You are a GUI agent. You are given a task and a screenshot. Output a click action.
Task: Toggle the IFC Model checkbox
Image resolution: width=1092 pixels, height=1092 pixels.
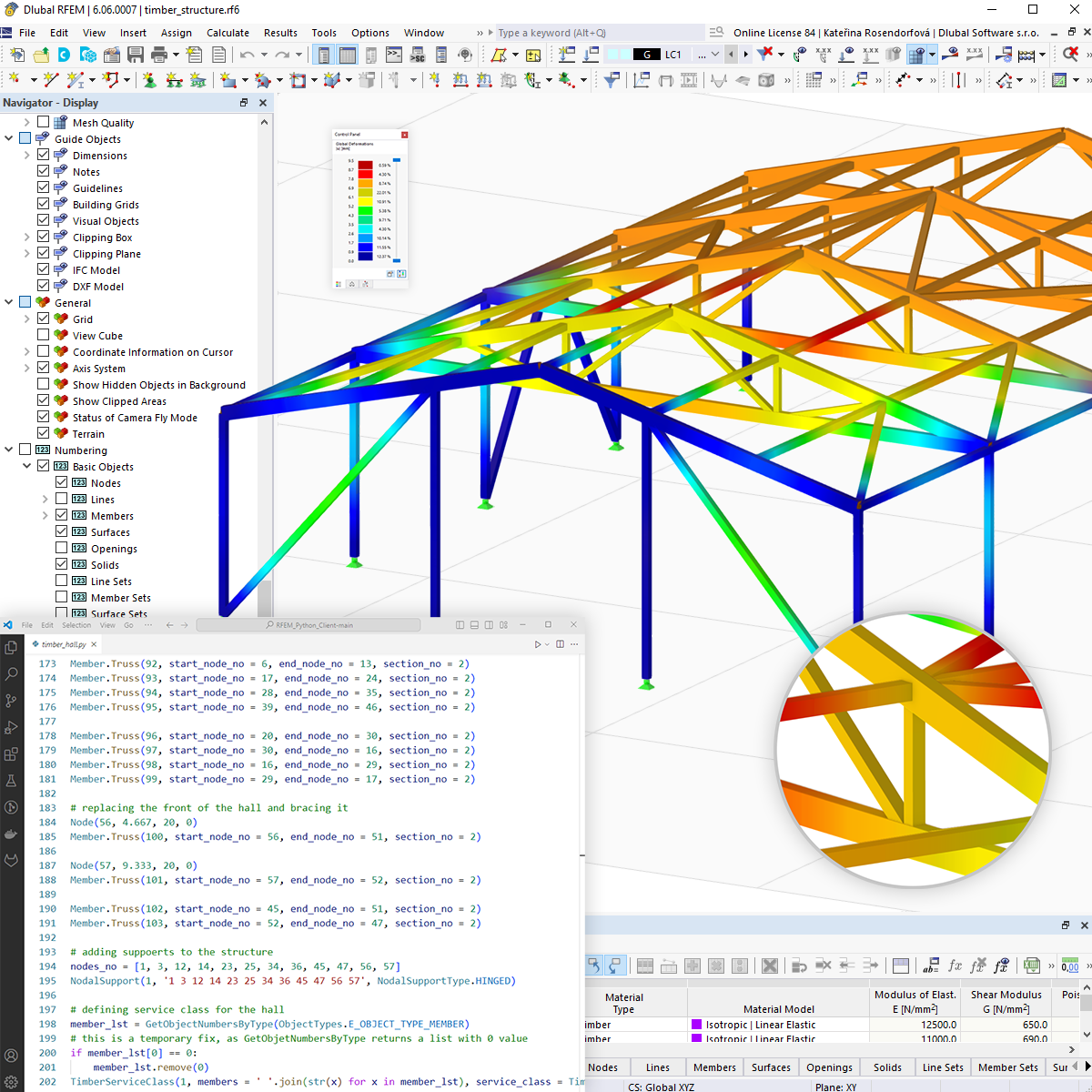point(44,269)
